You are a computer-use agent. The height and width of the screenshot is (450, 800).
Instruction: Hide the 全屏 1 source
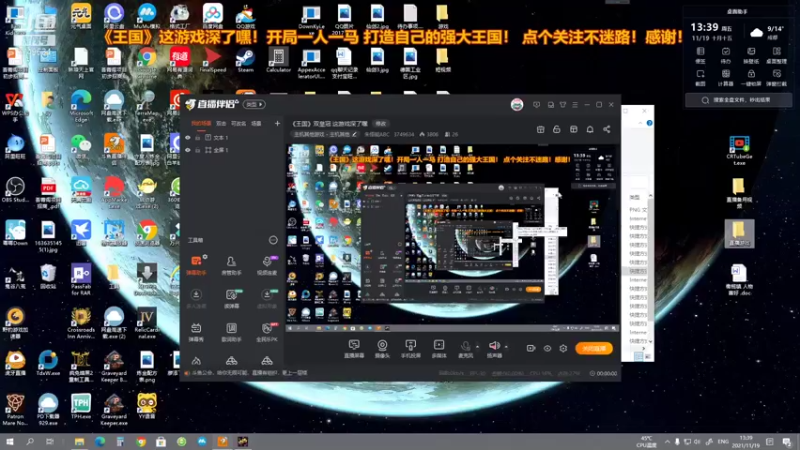[x=188, y=150]
